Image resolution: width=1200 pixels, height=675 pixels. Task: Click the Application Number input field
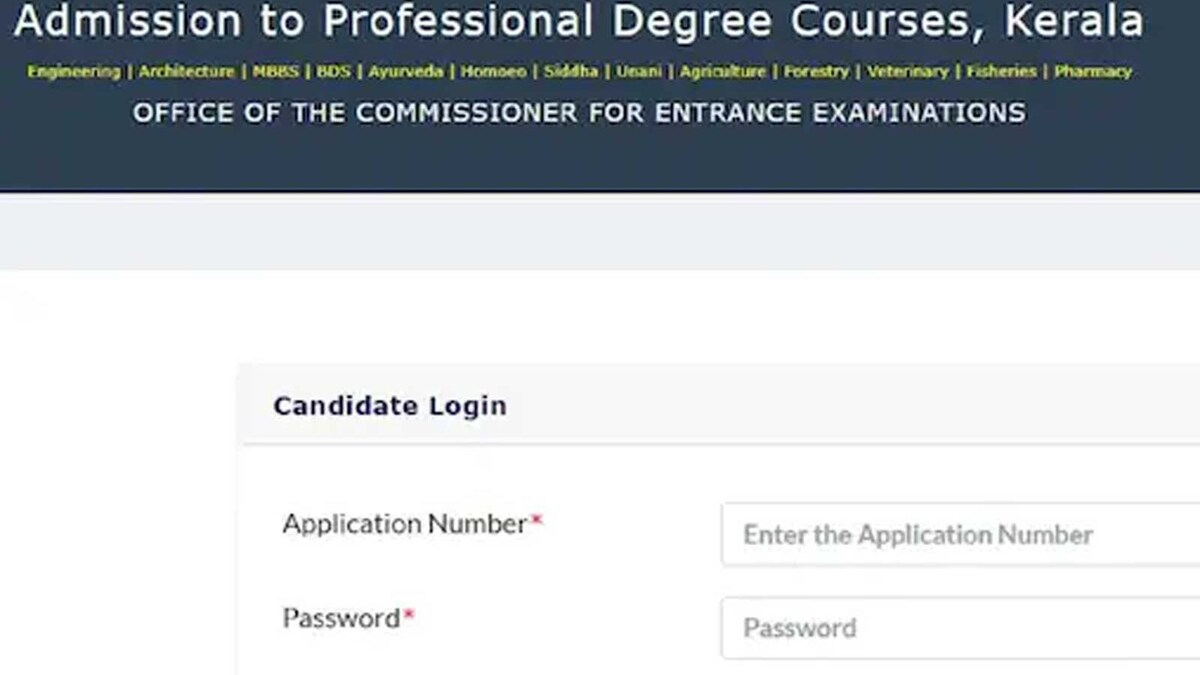click(x=950, y=534)
